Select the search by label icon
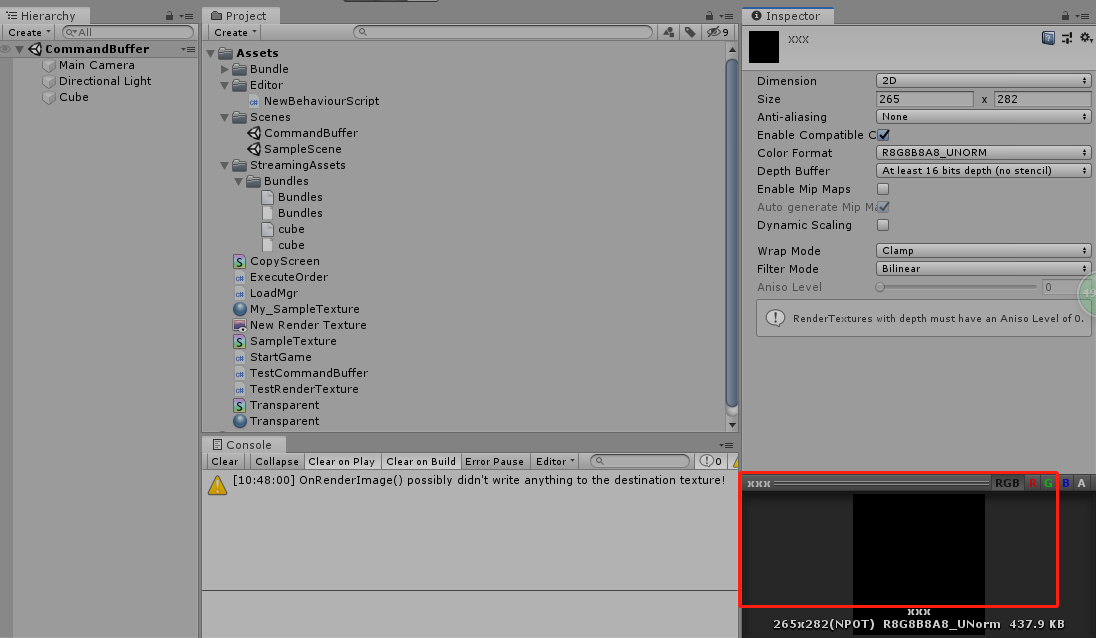 pos(688,32)
